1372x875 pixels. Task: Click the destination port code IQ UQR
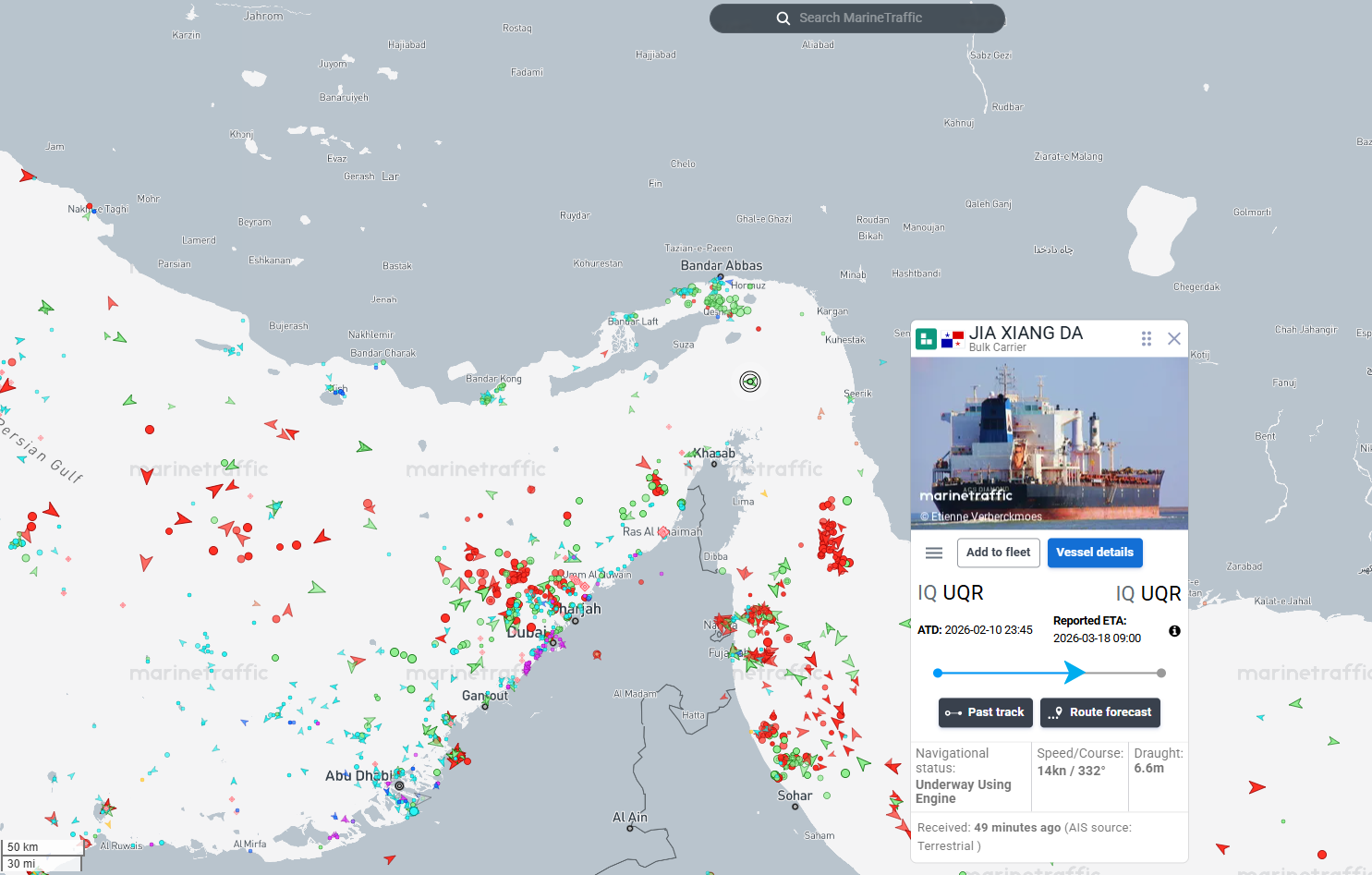click(1148, 594)
